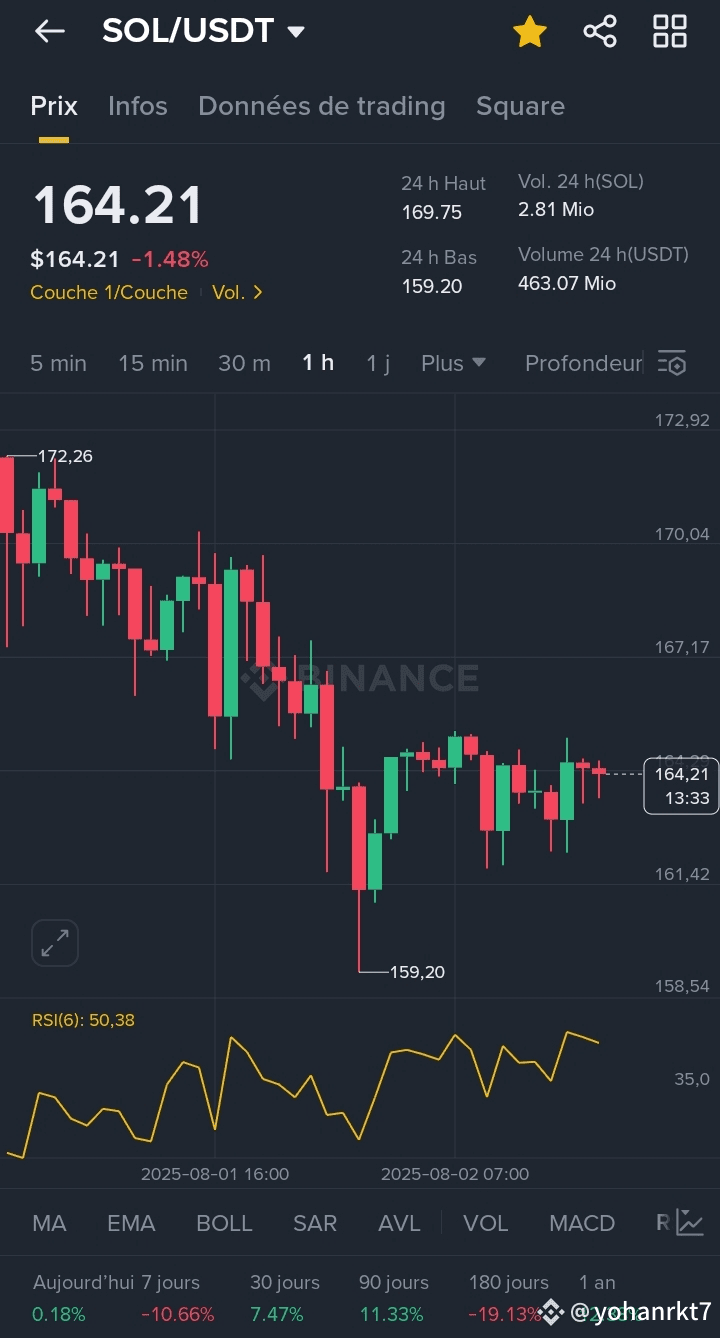720x1338 pixels.
Task: Expand chart to fullscreen with arrows icon
Action: point(55,943)
